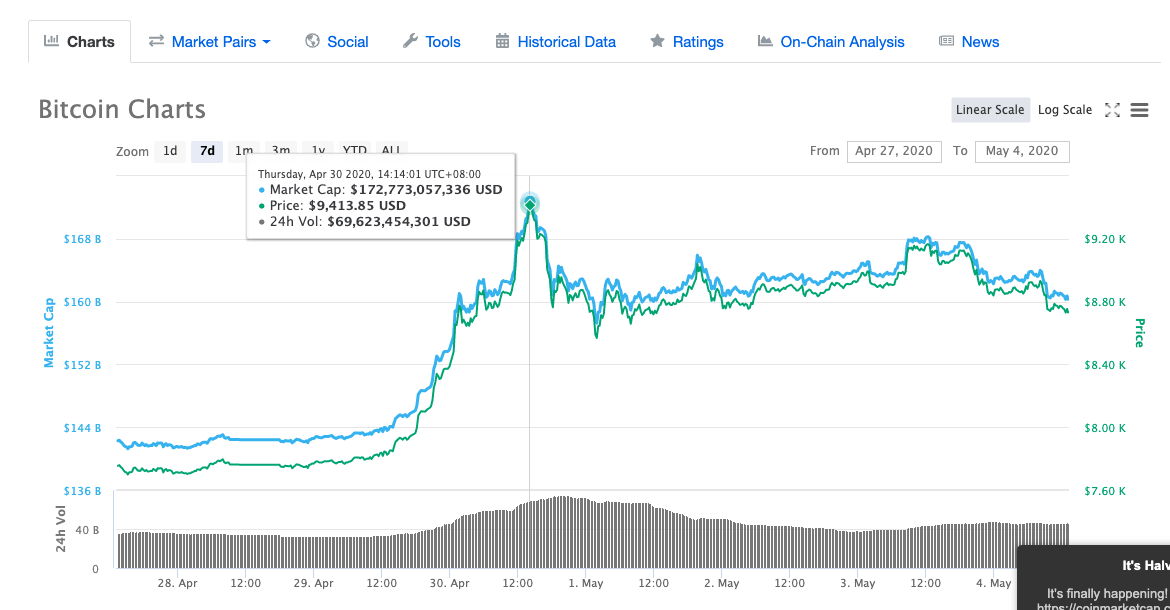Click the green diamond marker at price peak
The height and width of the screenshot is (610, 1170).
point(530,204)
